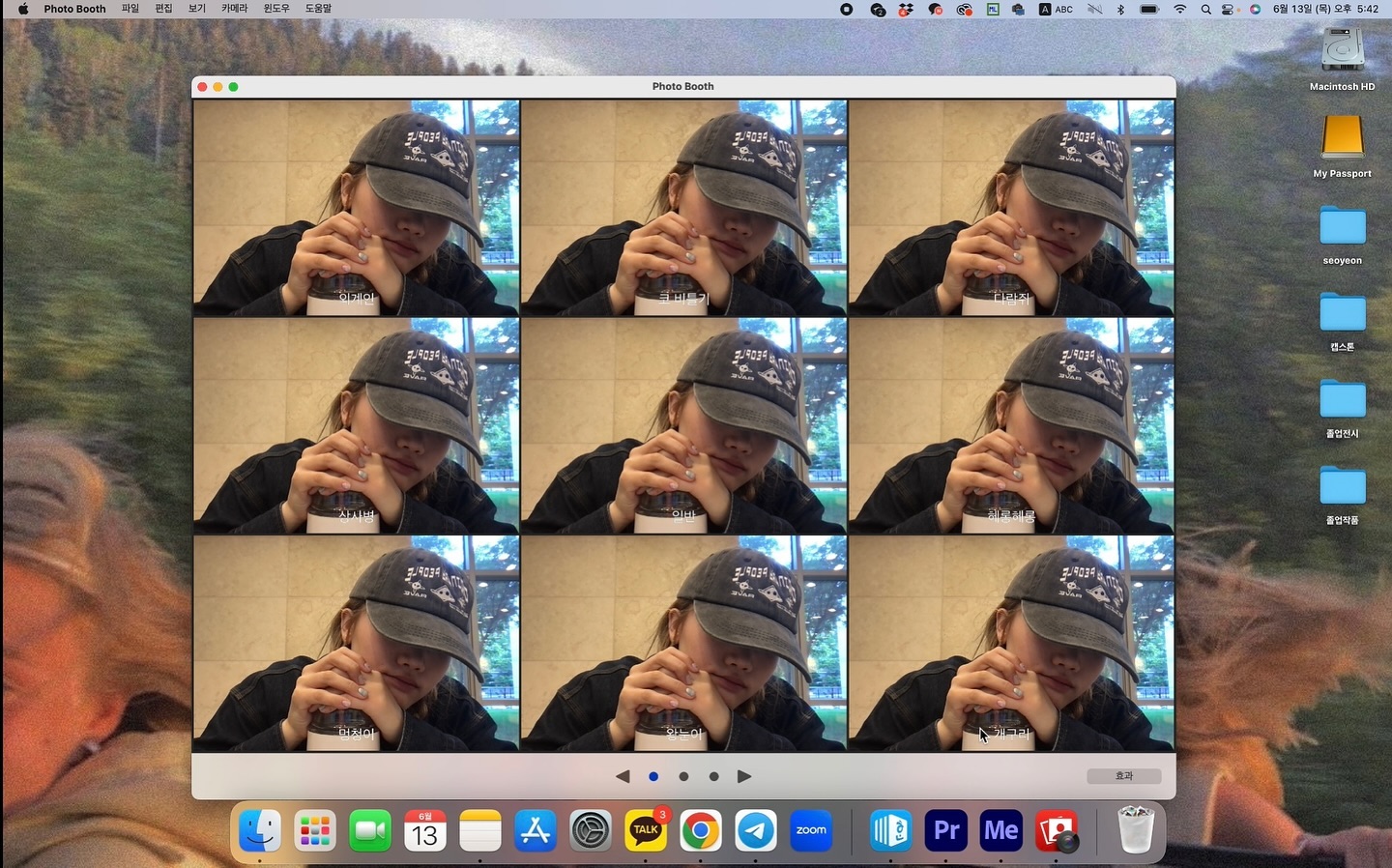Check battery status icon
1392x868 pixels.
(x=1149, y=9)
